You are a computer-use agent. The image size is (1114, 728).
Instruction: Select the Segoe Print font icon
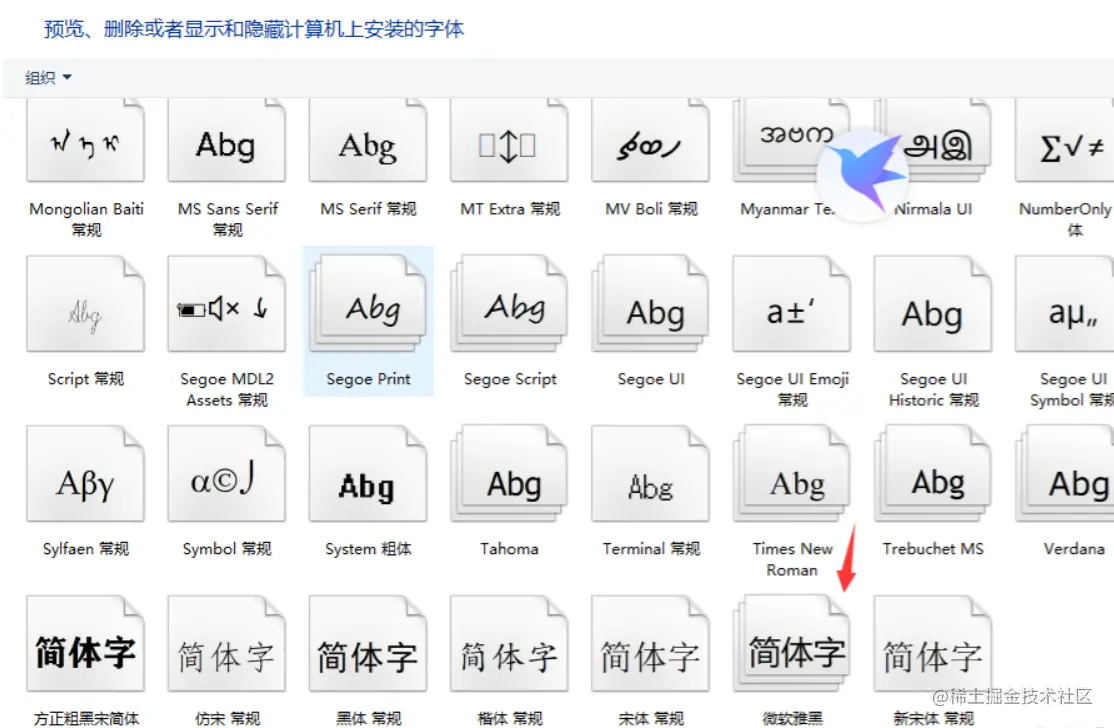tap(368, 304)
